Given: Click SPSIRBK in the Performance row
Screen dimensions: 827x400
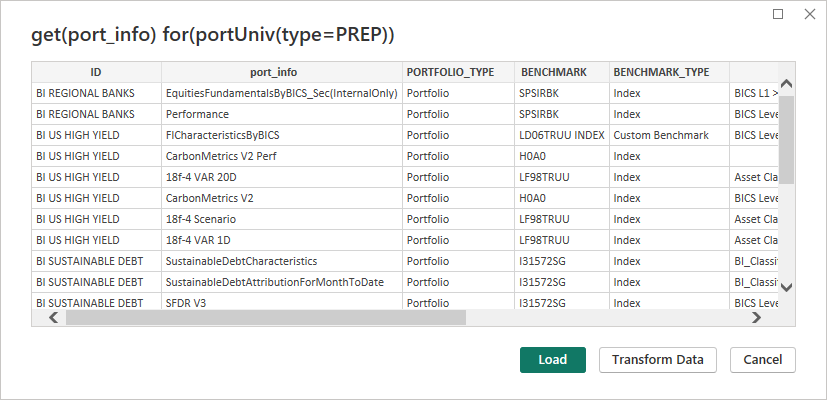Looking at the screenshot, I should [562, 114].
